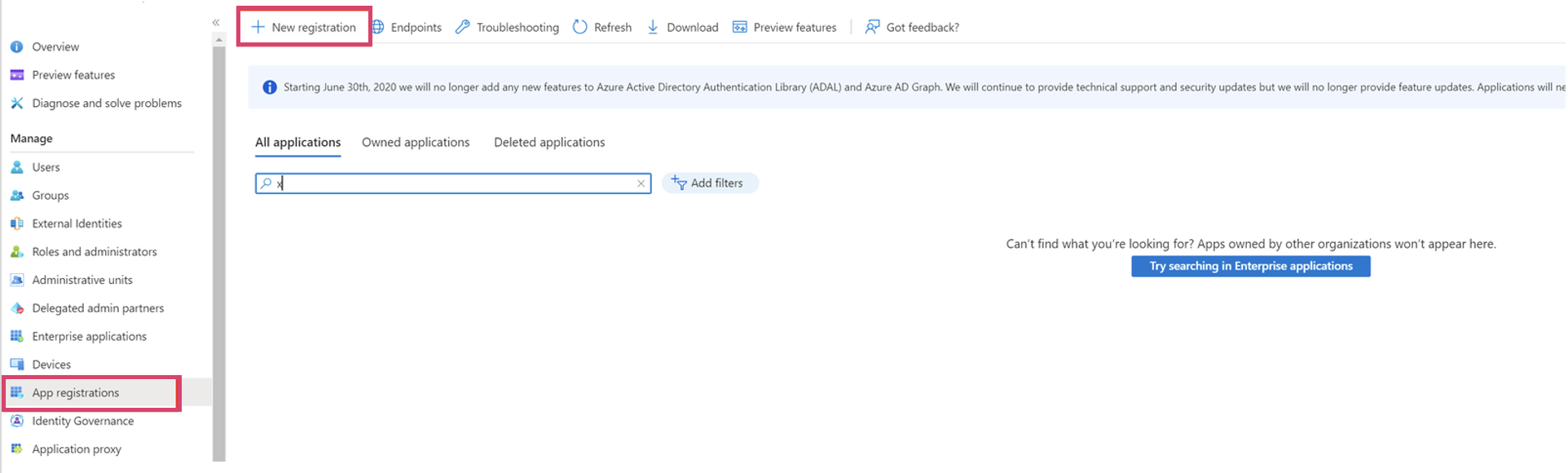The image size is (1568, 473).
Task: Click the Download arrow icon
Action: 653,27
